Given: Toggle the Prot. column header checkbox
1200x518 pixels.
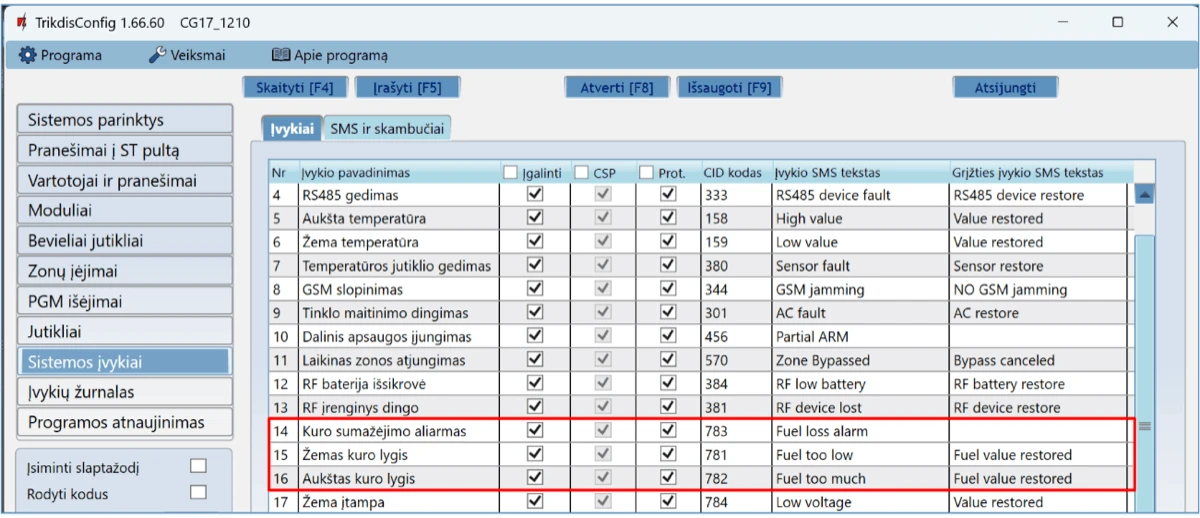Looking at the screenshot, I should tap(646, 172).
